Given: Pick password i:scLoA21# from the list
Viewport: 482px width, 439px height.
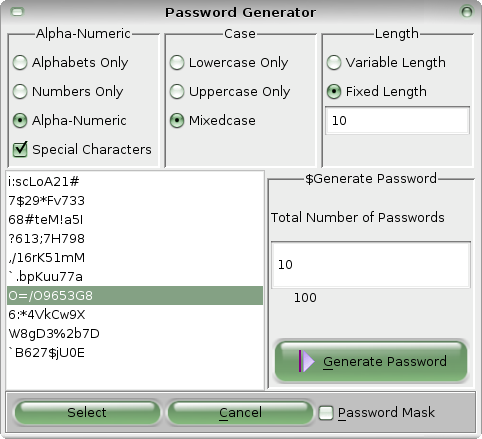Looking at the screenshot, I should [x=135, y=182].
